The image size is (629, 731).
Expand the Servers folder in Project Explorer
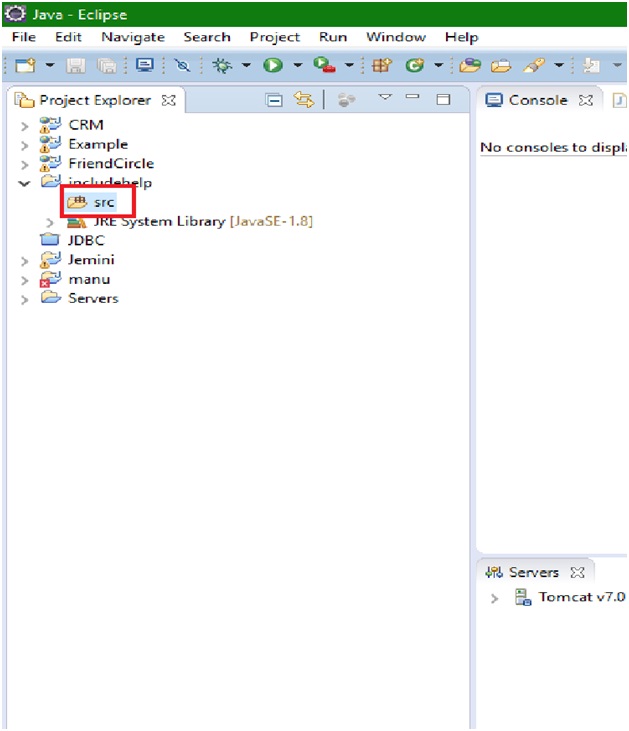click(x=25, y=300)
